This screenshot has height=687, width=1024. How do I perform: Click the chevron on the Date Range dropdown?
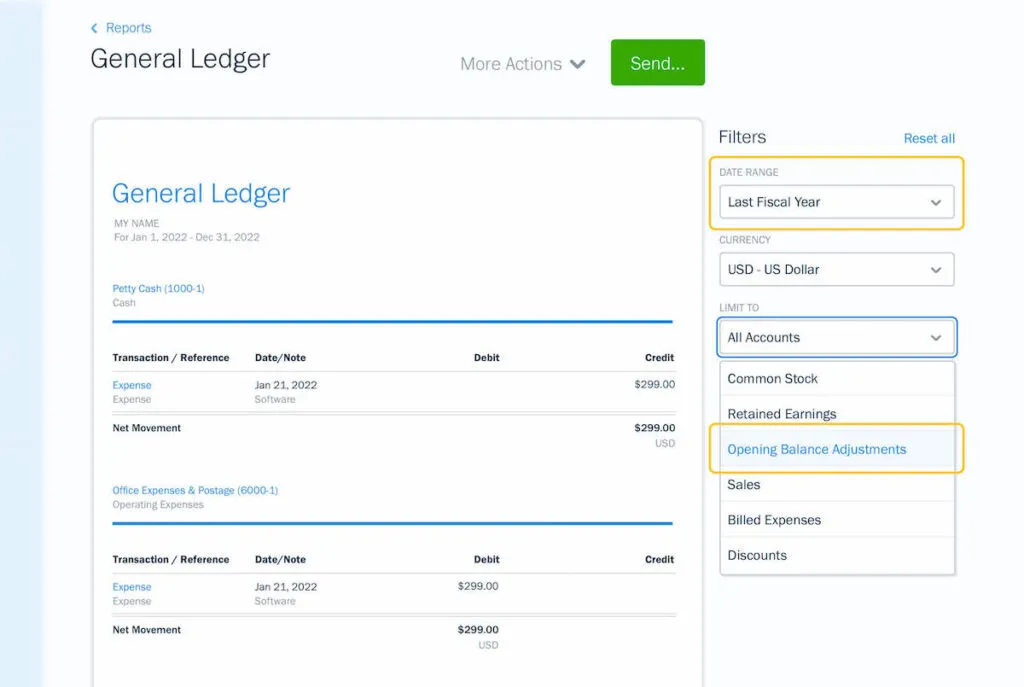938,201
